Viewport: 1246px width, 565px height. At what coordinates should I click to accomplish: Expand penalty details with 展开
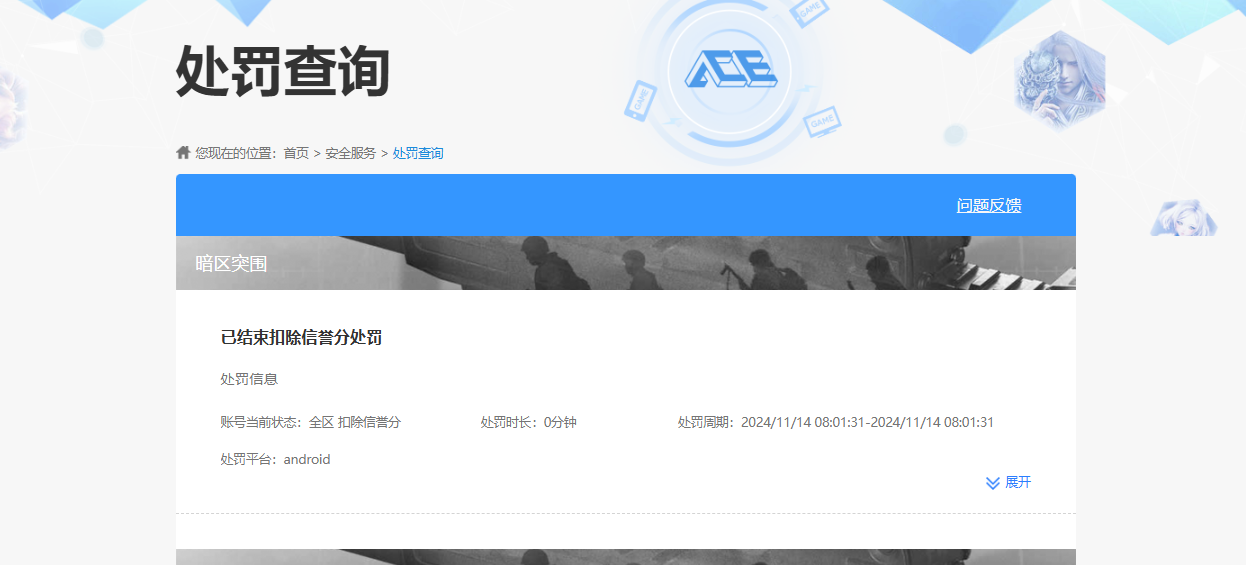click(1018, 482)
